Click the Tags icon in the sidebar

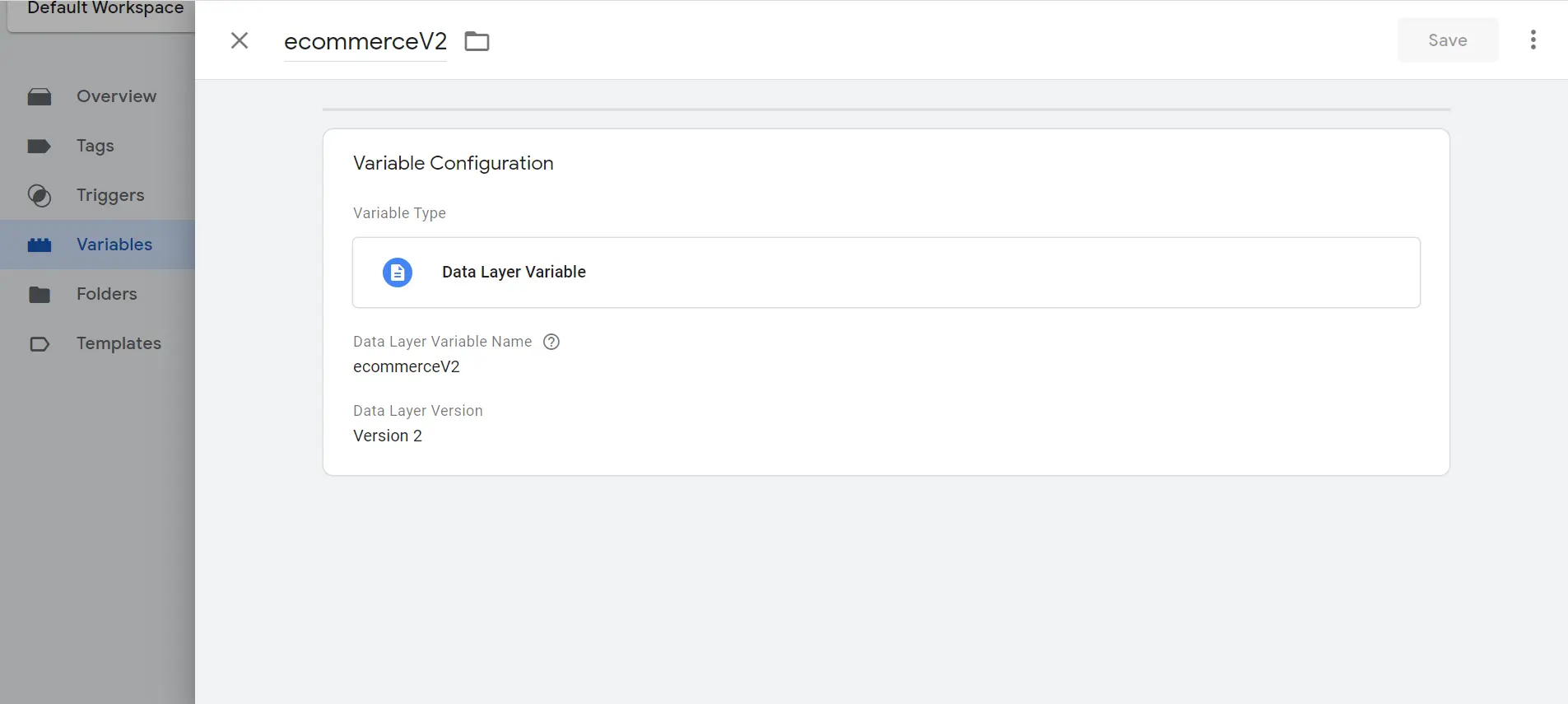pos(40,147)
